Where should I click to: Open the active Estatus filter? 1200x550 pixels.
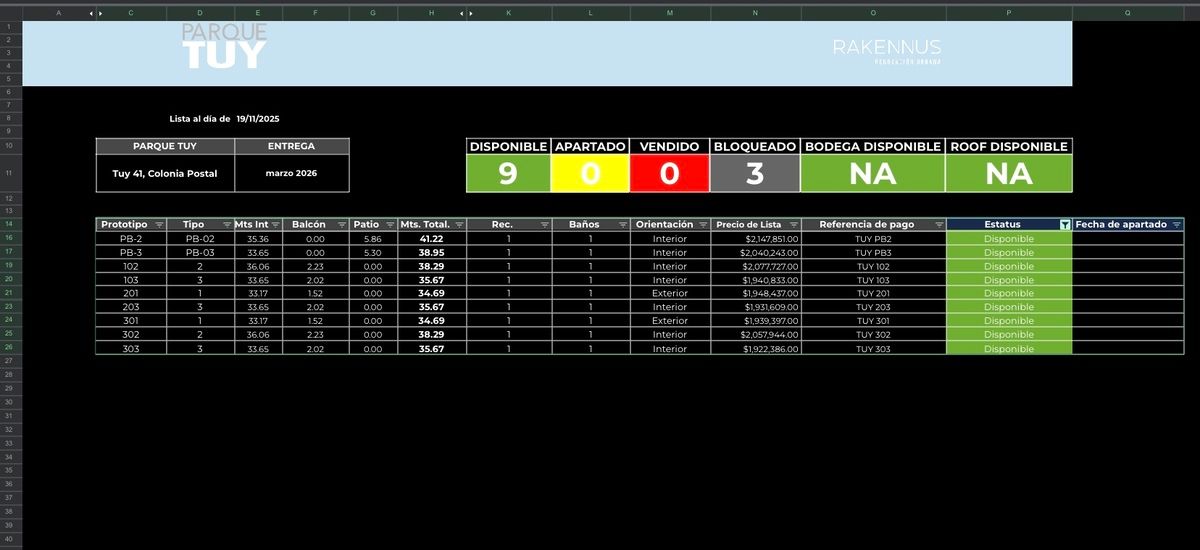pos(1064,225)
